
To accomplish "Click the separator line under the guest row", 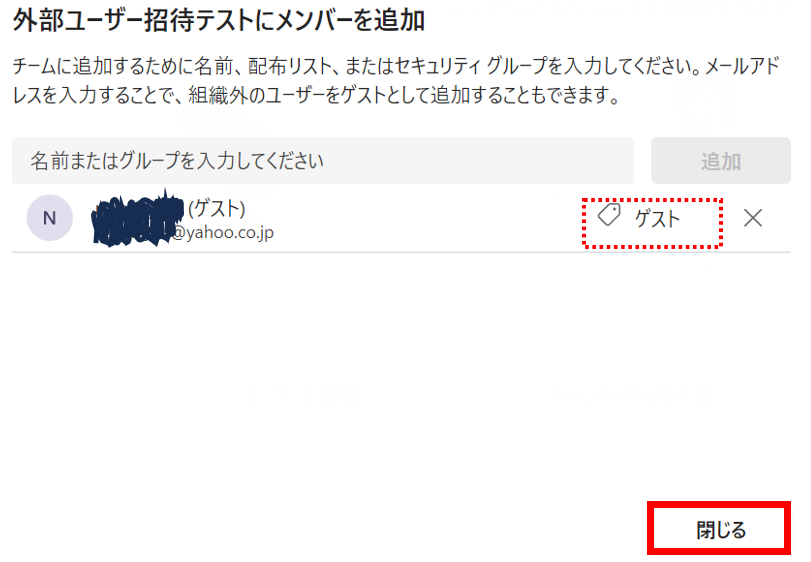I will click(401, 252).
